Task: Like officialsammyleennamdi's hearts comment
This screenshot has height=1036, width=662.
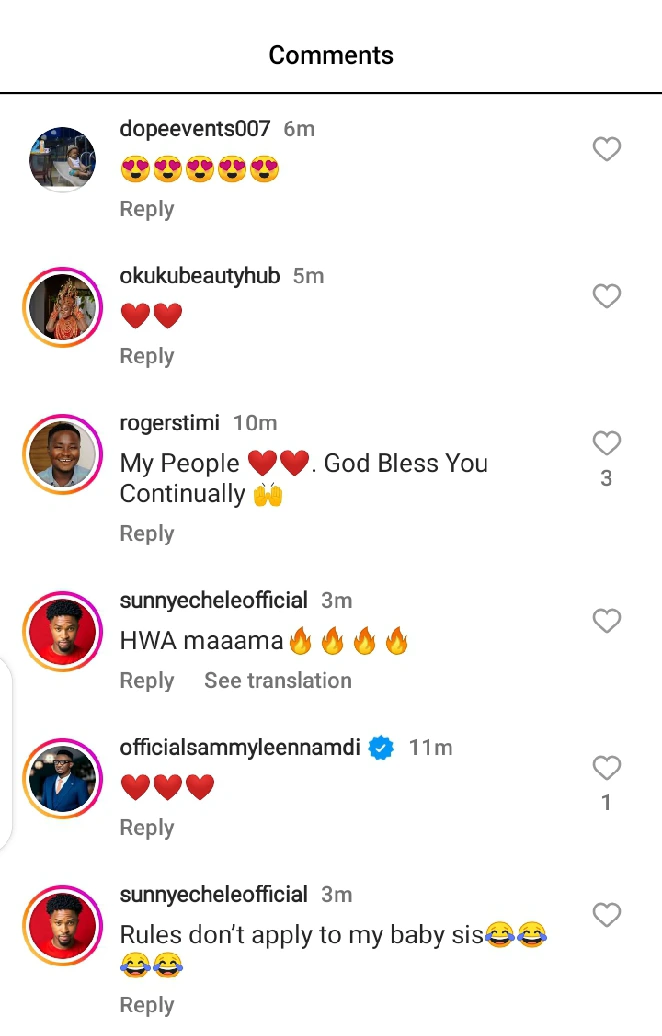Action: click(x=607, y=768)
